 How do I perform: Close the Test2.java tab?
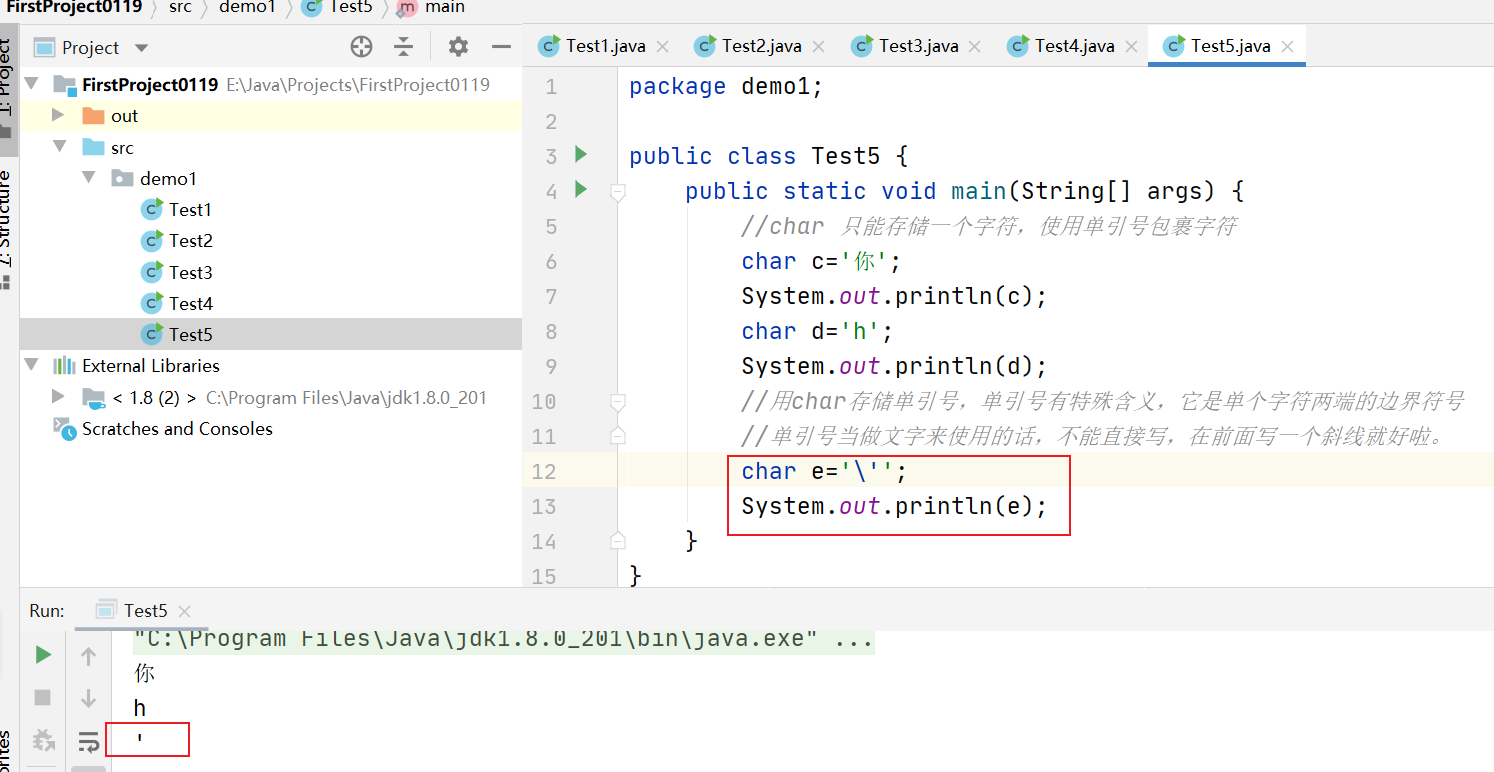click(820, 47)
